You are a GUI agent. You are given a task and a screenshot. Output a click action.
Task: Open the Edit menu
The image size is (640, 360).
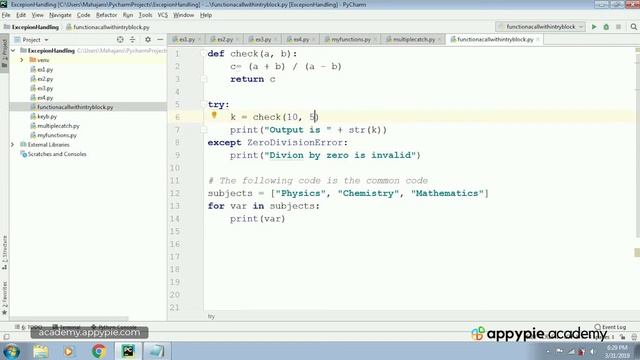[21, 15]
